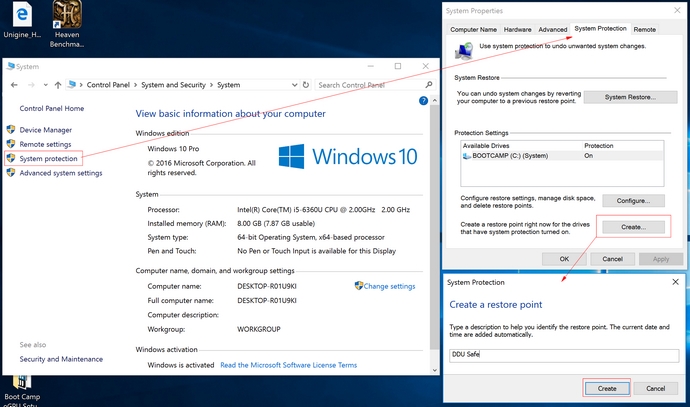Go back in the System window

coord(14,85)
